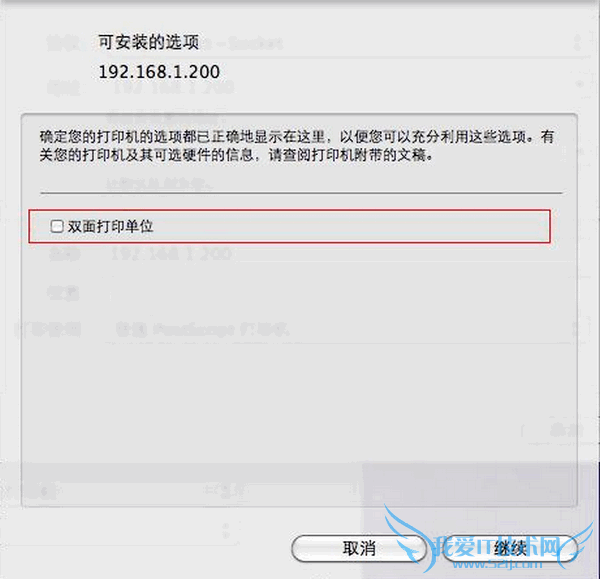Click the 双面打印单位 option label

point(111,227)
